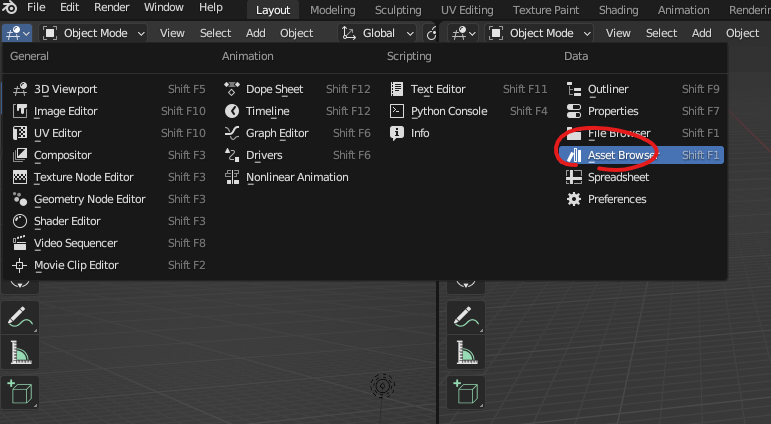Choose Text Editor
Viewport: 771px width, 424px height.
[x=468, y=89]
